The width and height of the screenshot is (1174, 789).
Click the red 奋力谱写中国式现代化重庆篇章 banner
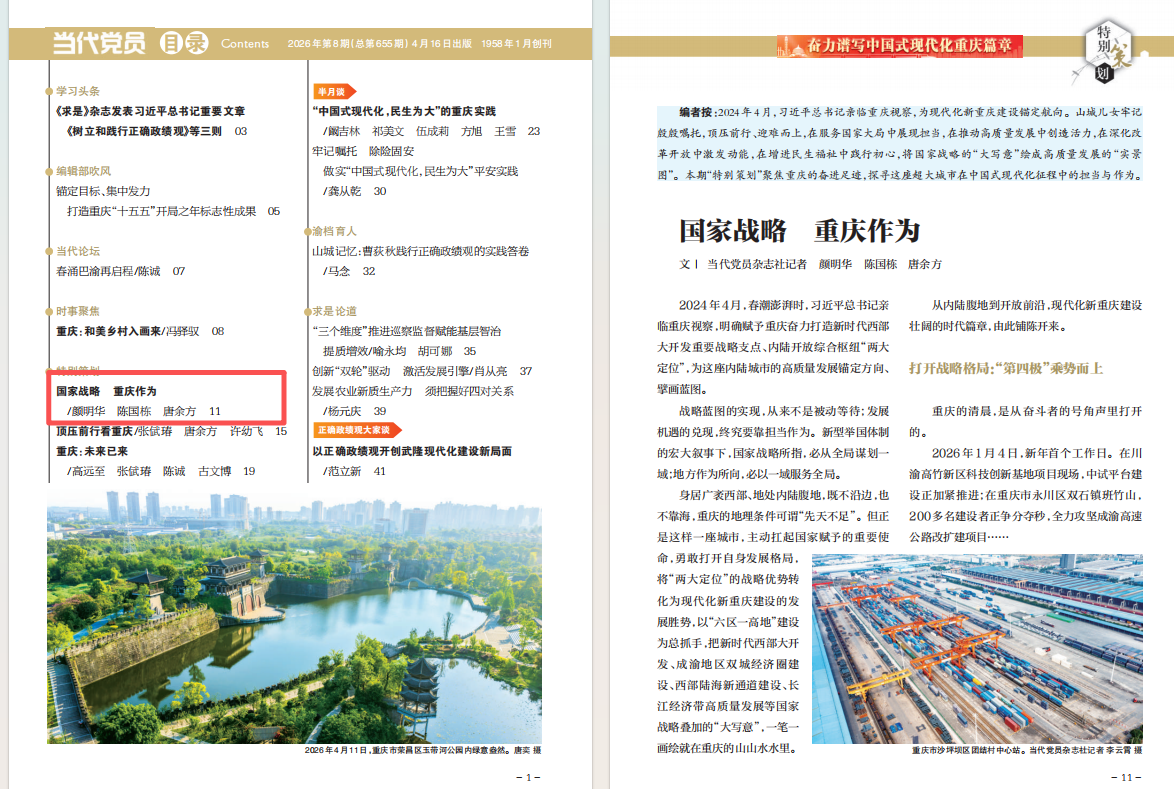click(900, 45)
